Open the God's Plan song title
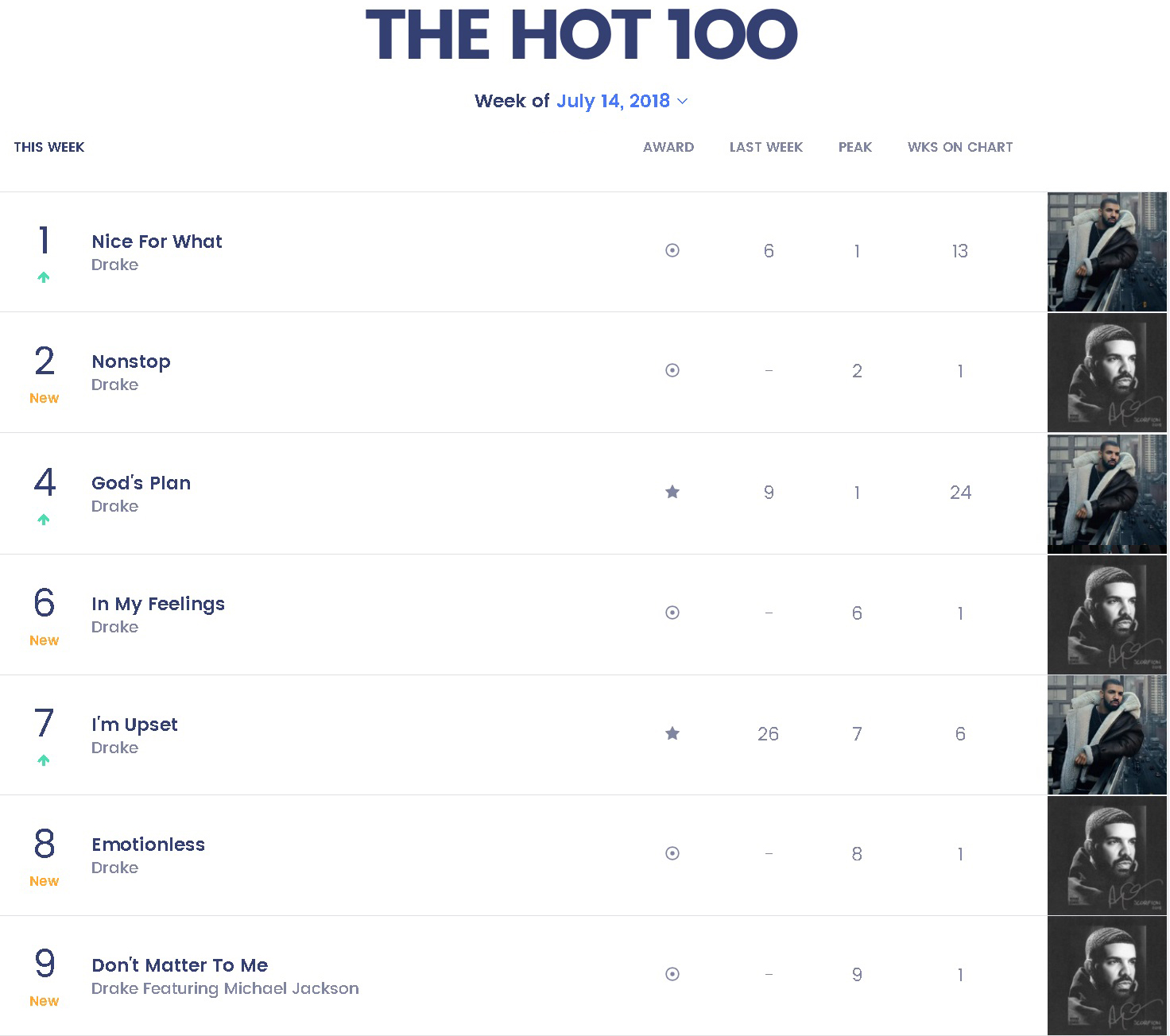1170x1036 pixels. click(141, 483)
